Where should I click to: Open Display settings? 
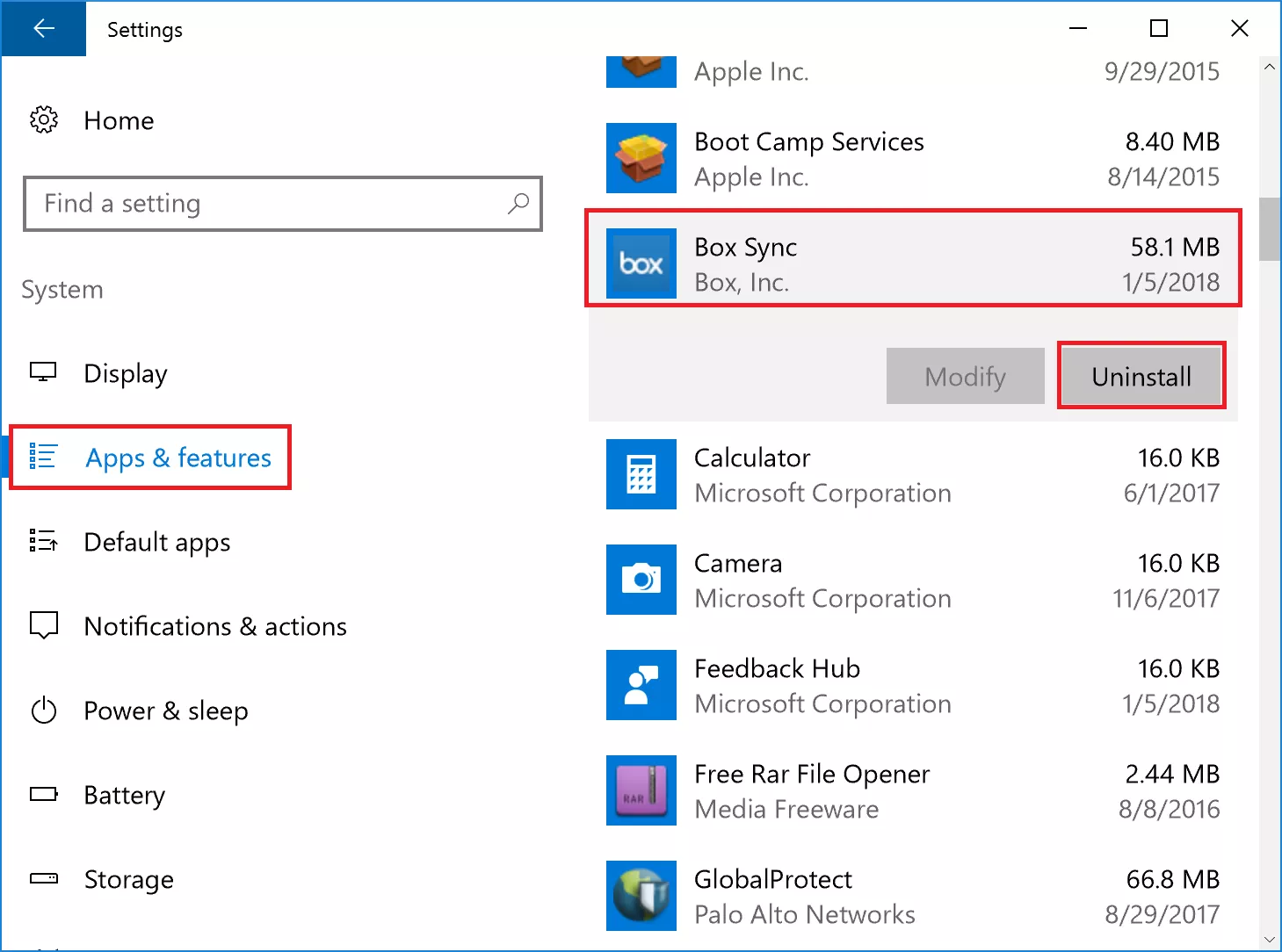pos(126,373)
